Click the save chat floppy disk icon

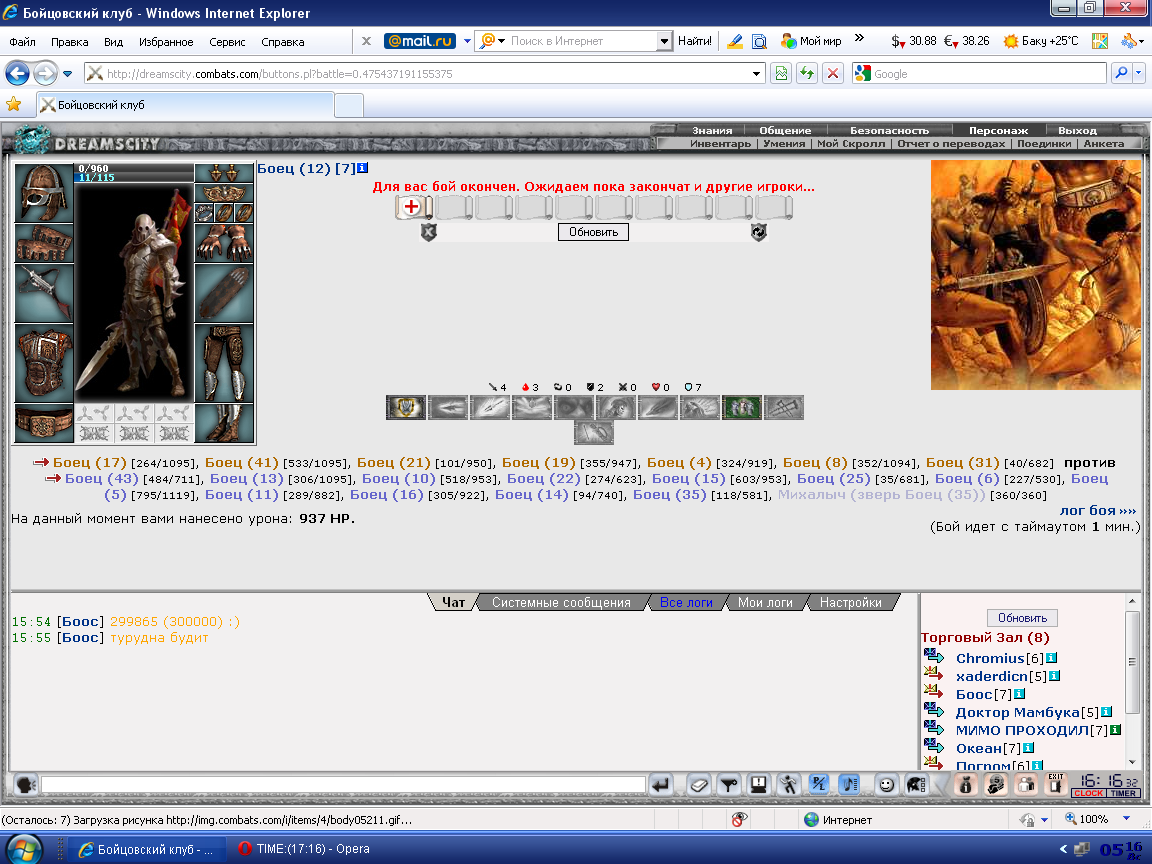758,785
